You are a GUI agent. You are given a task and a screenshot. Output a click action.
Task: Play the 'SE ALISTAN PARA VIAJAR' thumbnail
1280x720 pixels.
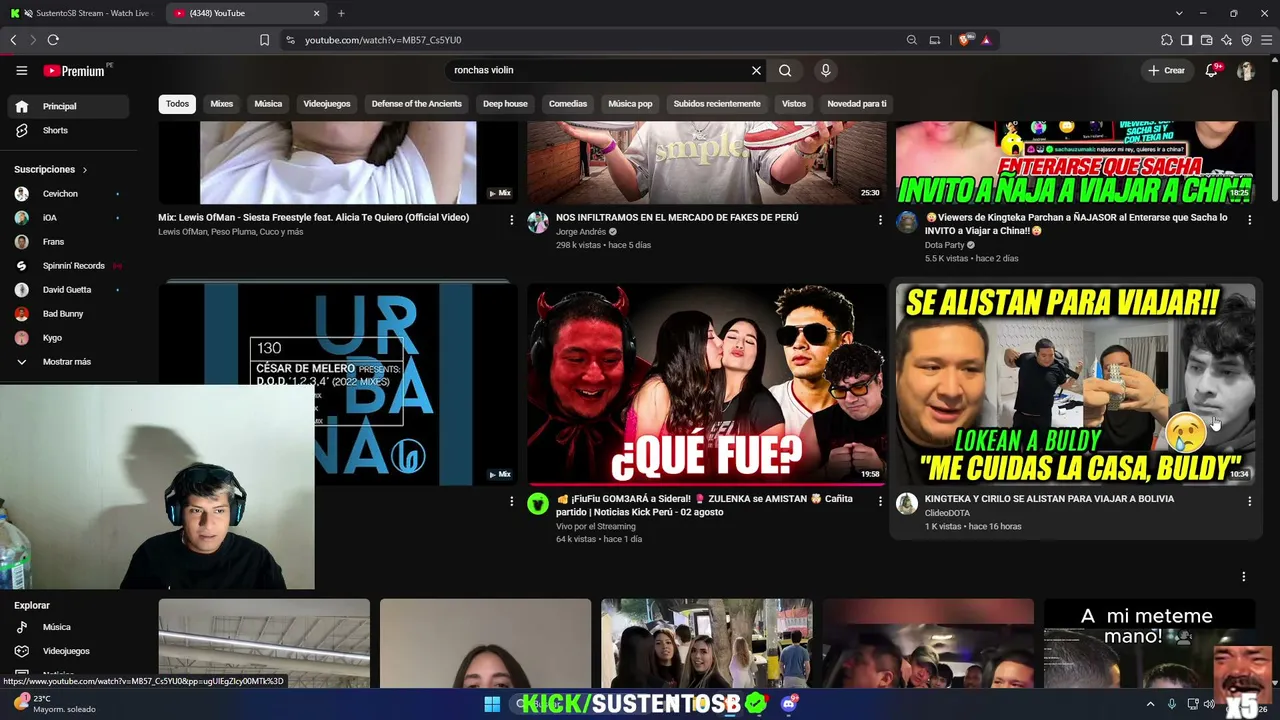pos(1075,384)
